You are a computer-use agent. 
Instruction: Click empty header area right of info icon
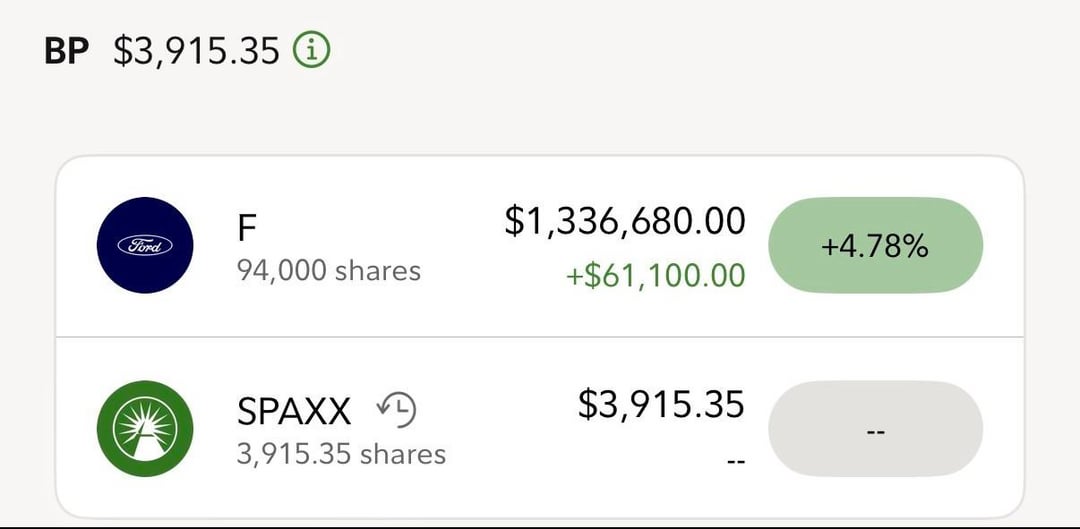[703, 51]
